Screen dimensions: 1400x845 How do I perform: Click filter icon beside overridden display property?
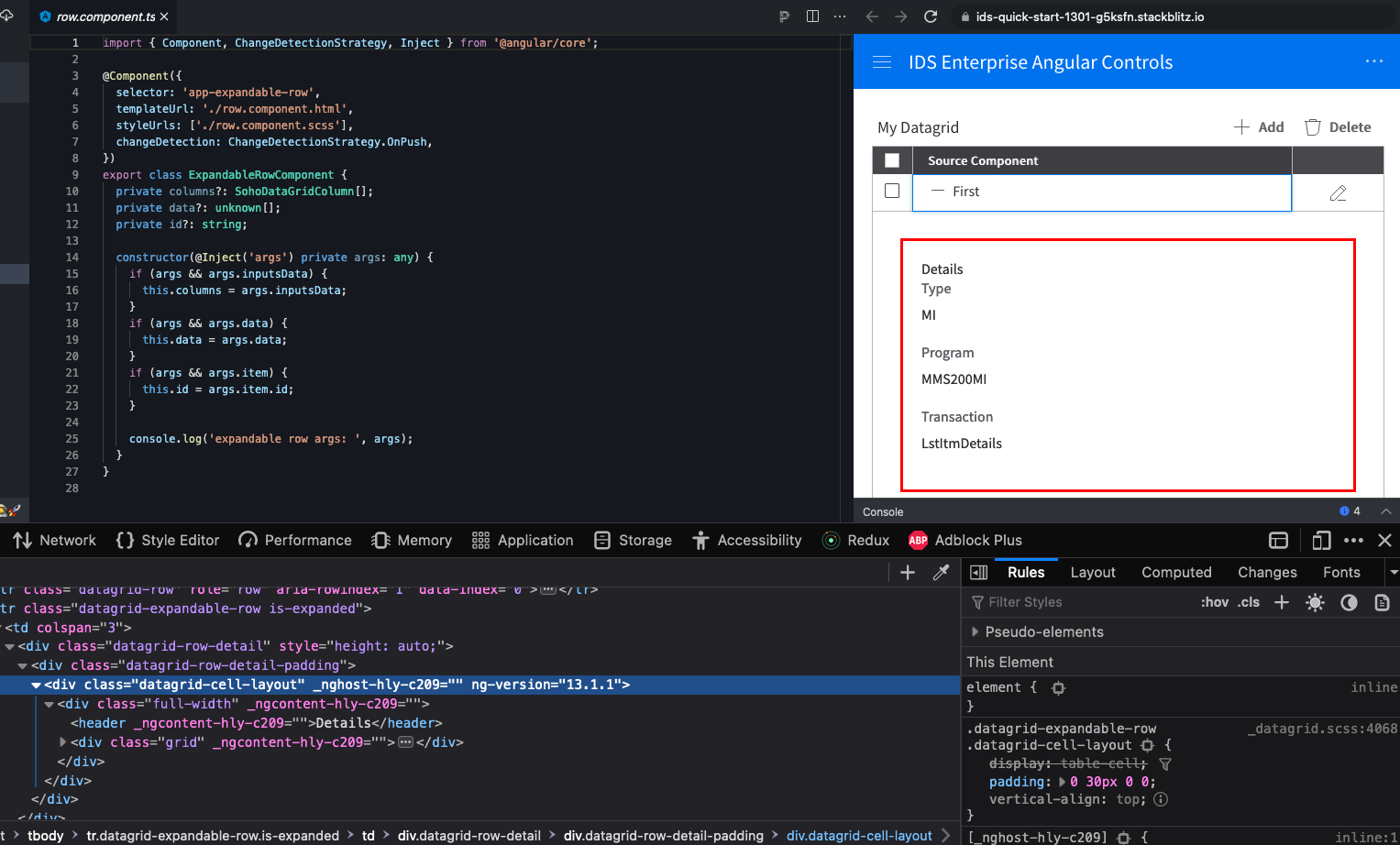coord(1165,763)
